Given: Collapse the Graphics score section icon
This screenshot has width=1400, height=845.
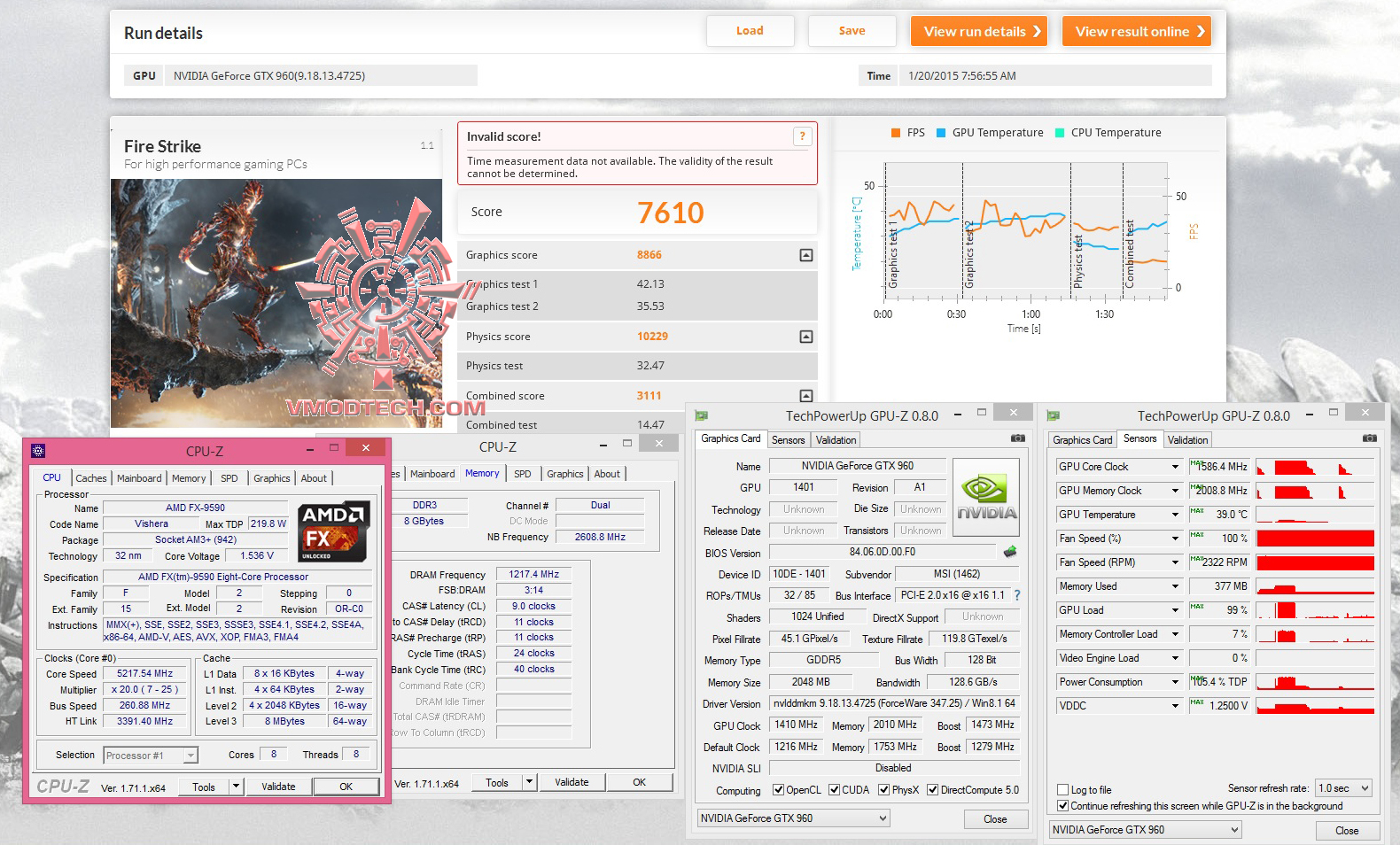Looking at the screenshot, I should coord(806,255).
